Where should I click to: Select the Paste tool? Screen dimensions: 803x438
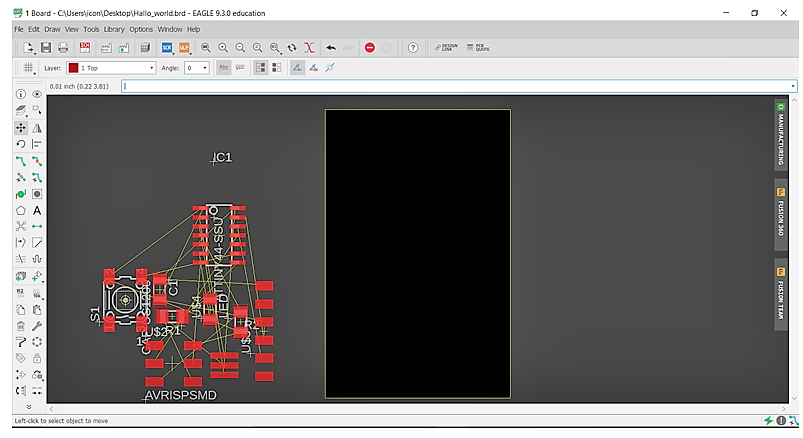pos(37,310)
